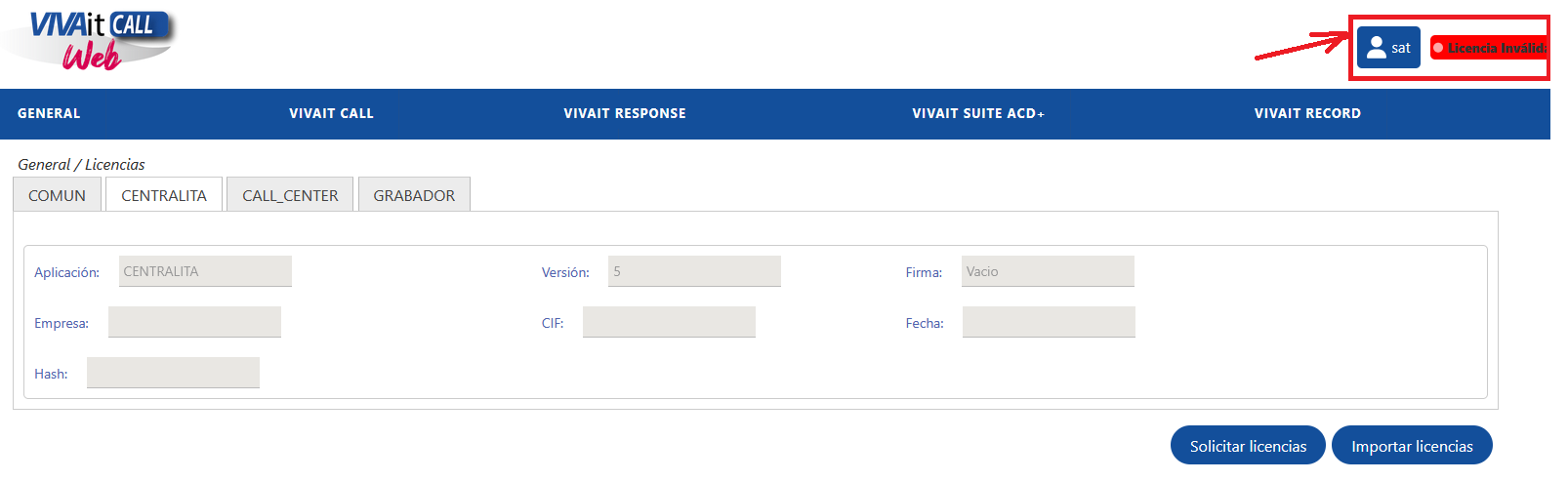Image resolution: width=1568 pixels, height=481 pixels.
Task: Click the VIVAit Call Web logo
Action: click(90, 40)
